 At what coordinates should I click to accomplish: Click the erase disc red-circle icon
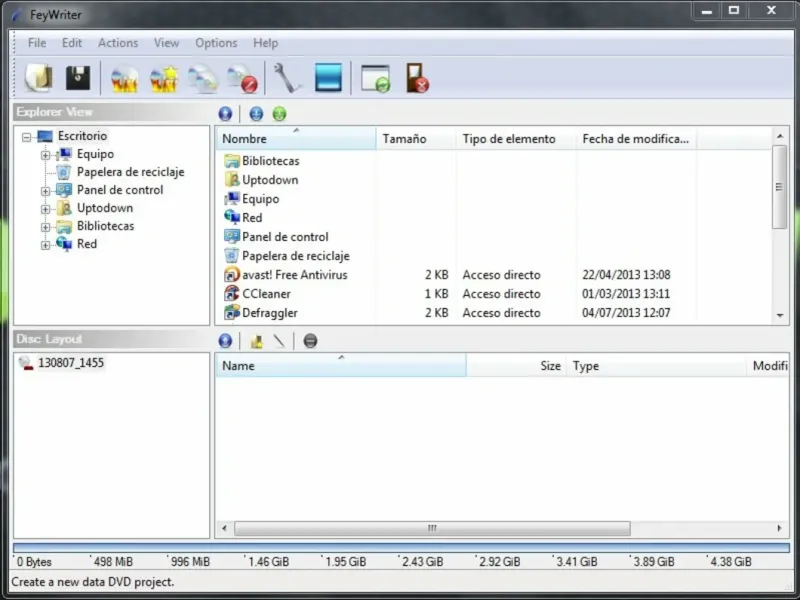pyautogui.click(x=242, y=79)
